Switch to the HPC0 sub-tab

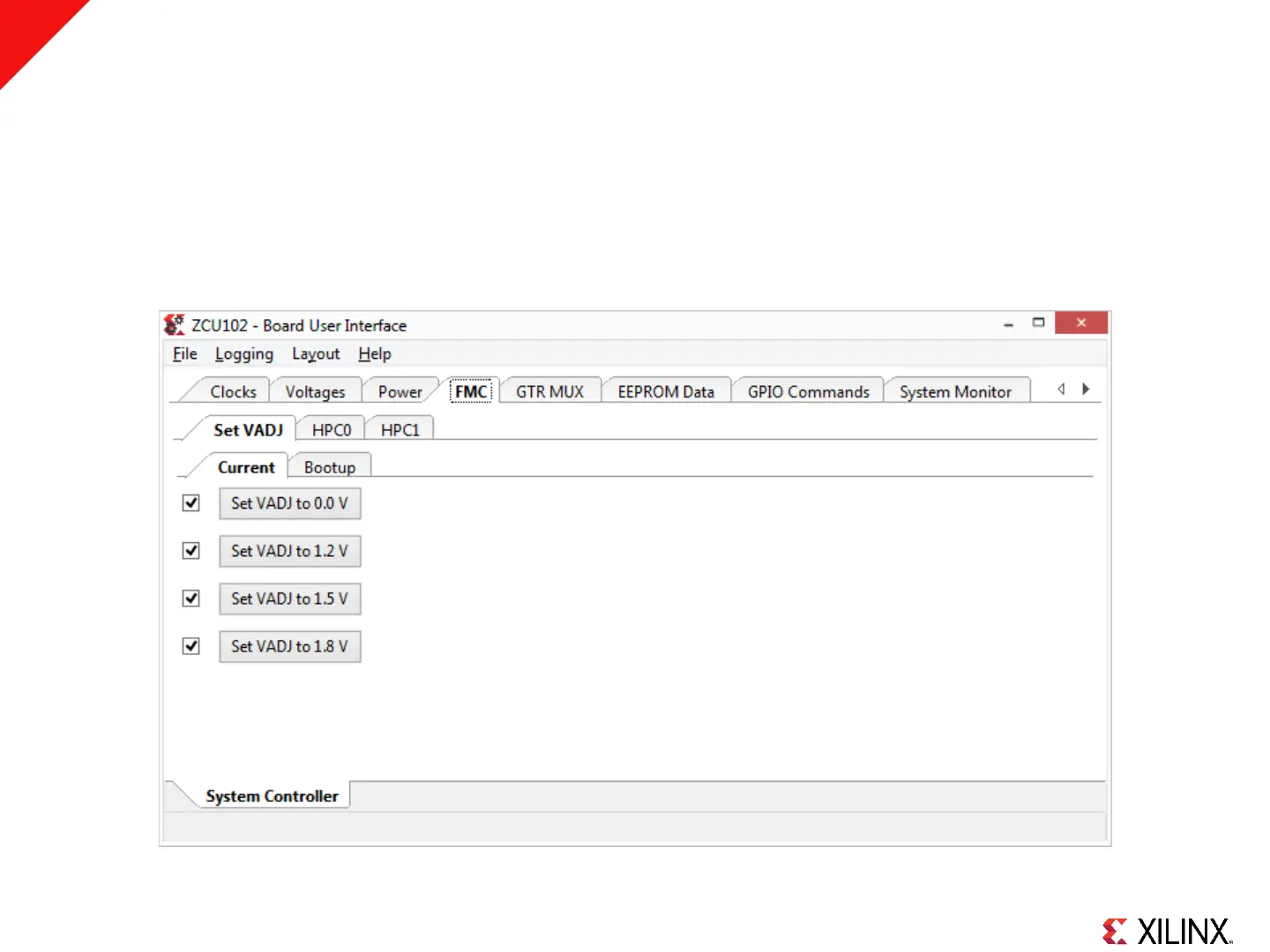332,429
